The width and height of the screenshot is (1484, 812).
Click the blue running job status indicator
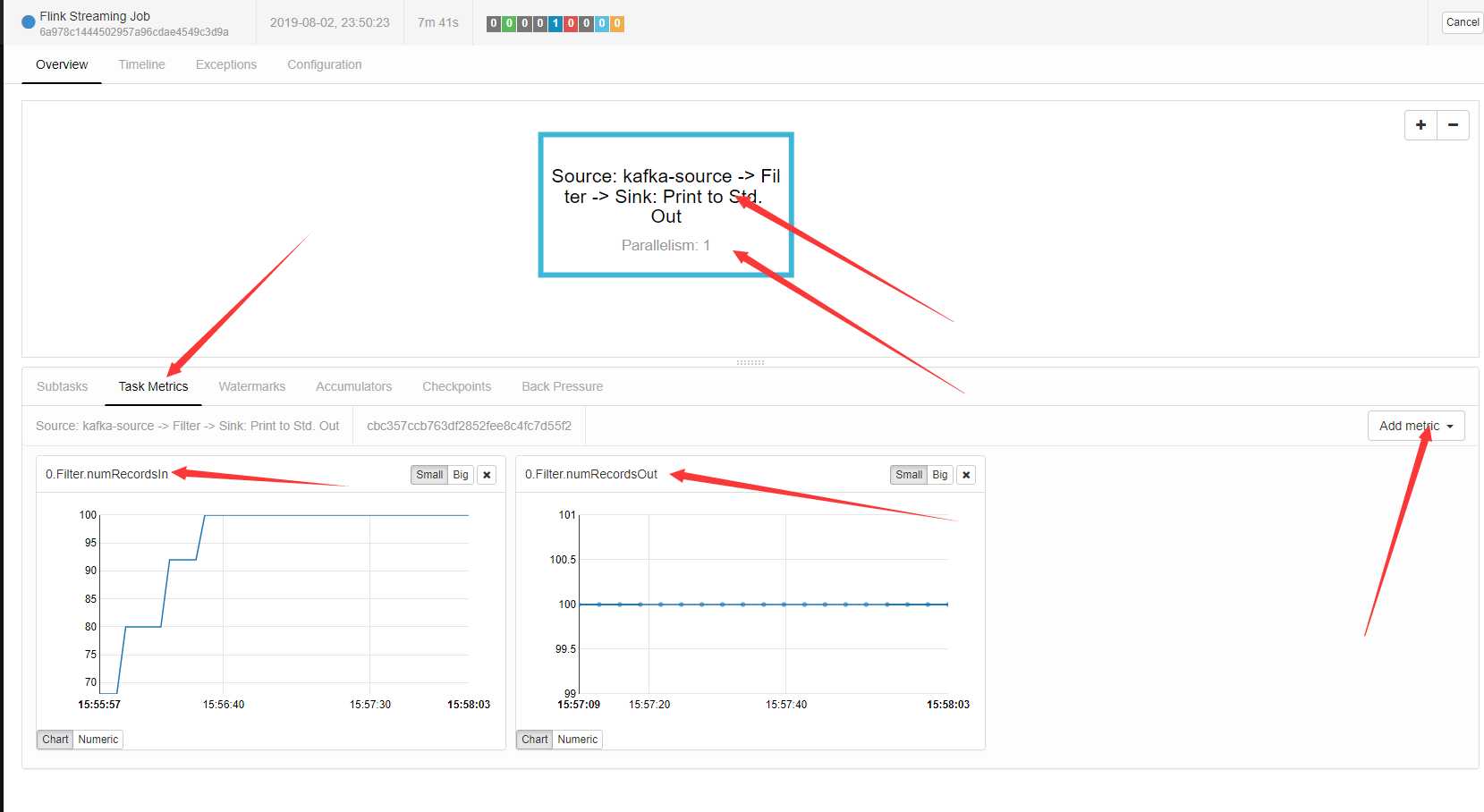pos(29,21)
